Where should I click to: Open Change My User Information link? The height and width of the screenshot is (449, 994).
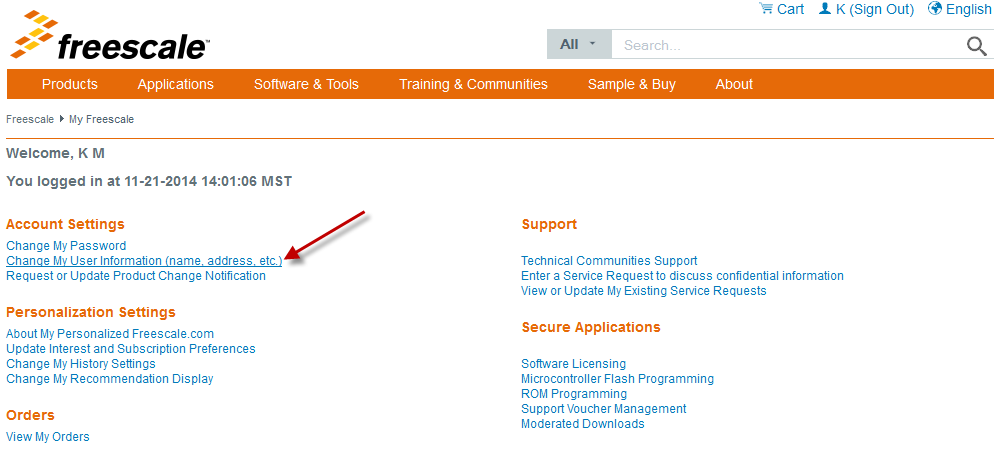(x=144, y=261)
